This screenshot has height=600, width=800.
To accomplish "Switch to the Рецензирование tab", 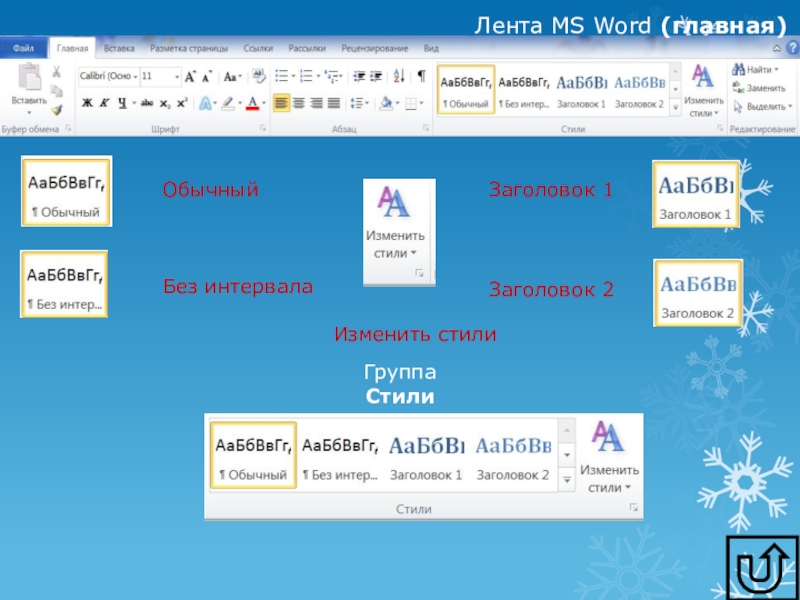I will pos(375,48).
